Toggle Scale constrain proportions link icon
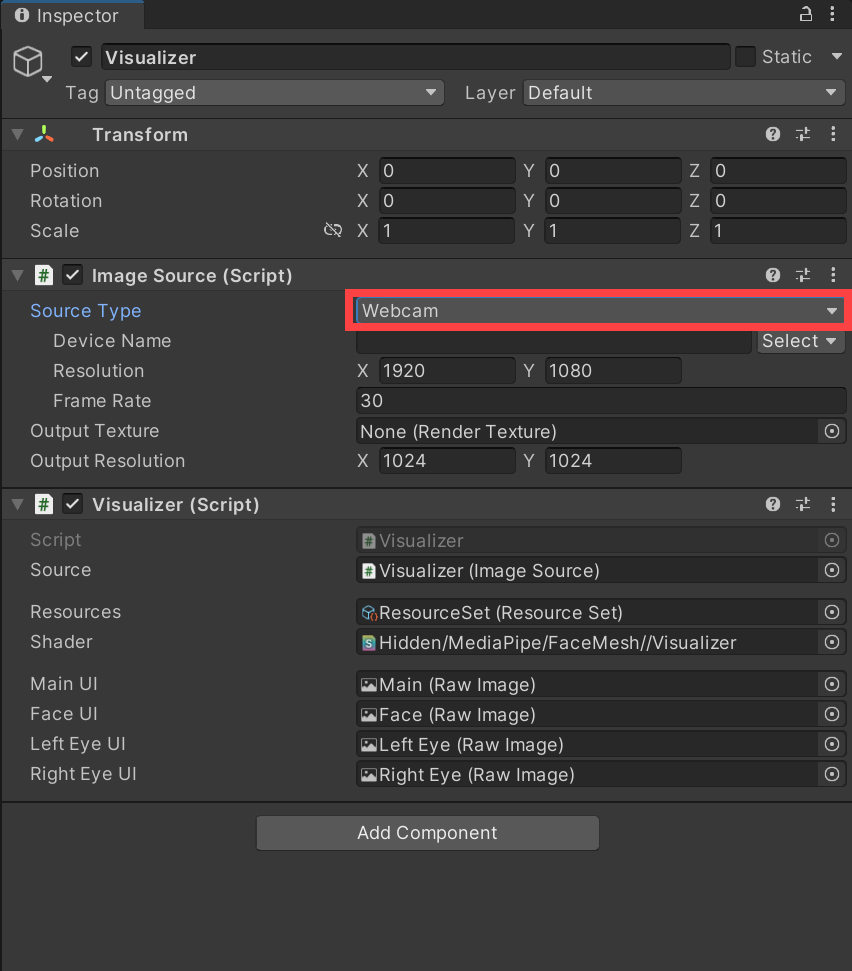The height and width of the screenshot is (971, 852). [x=333, y=230]
